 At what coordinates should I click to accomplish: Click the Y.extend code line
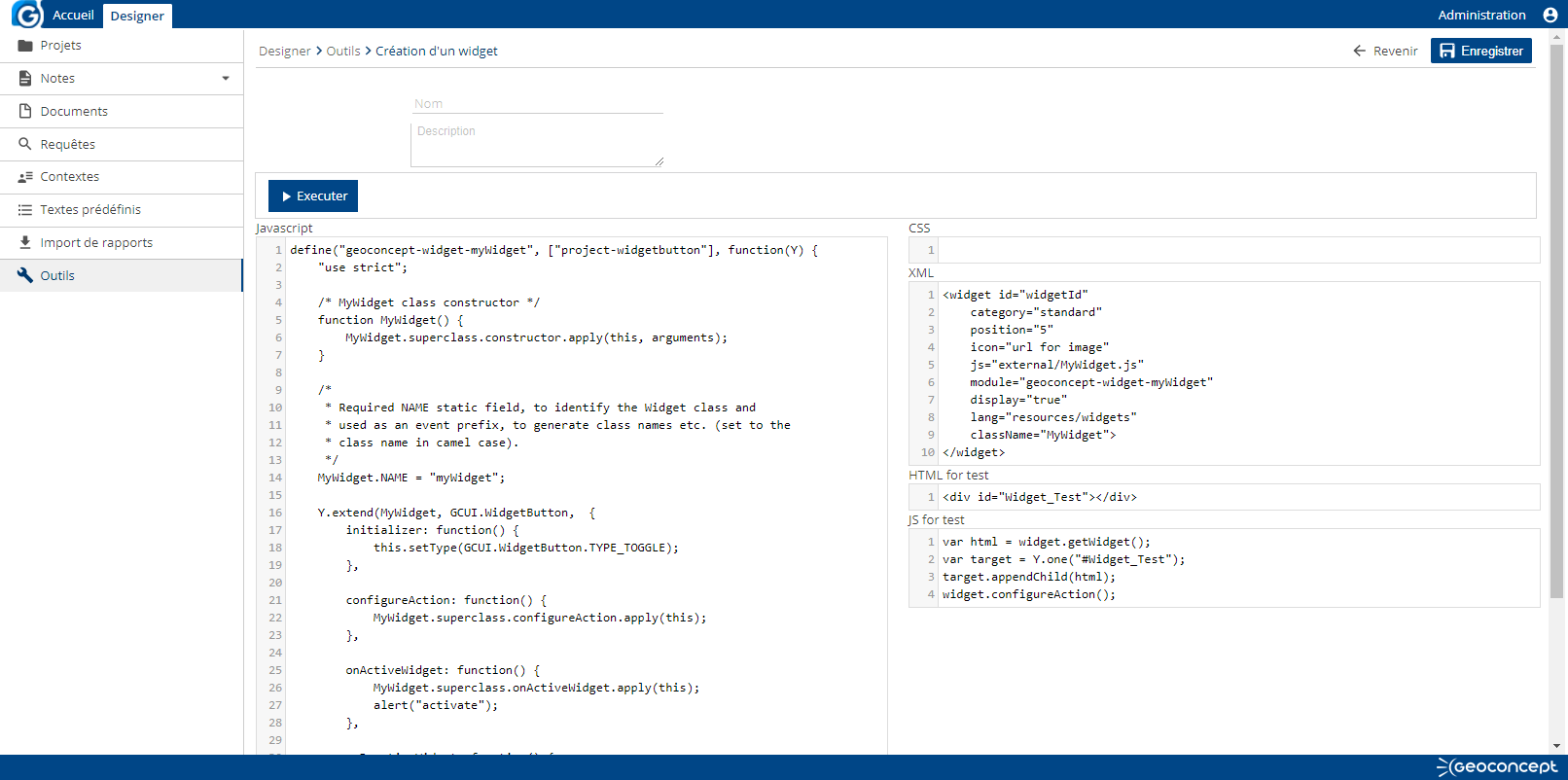tap(456, 513)
